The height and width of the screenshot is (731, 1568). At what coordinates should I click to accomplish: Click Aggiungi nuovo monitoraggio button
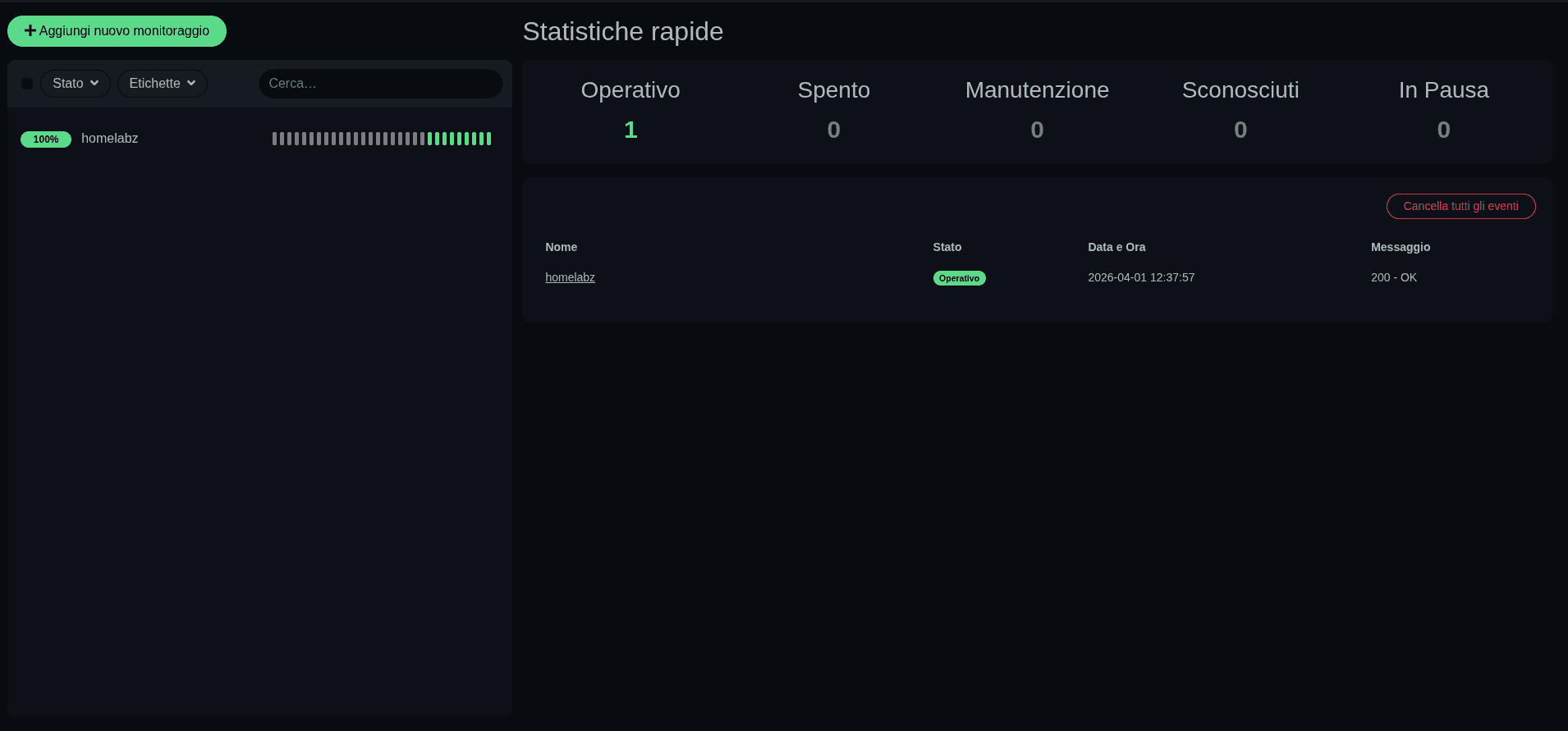click(x=117, y=31)
